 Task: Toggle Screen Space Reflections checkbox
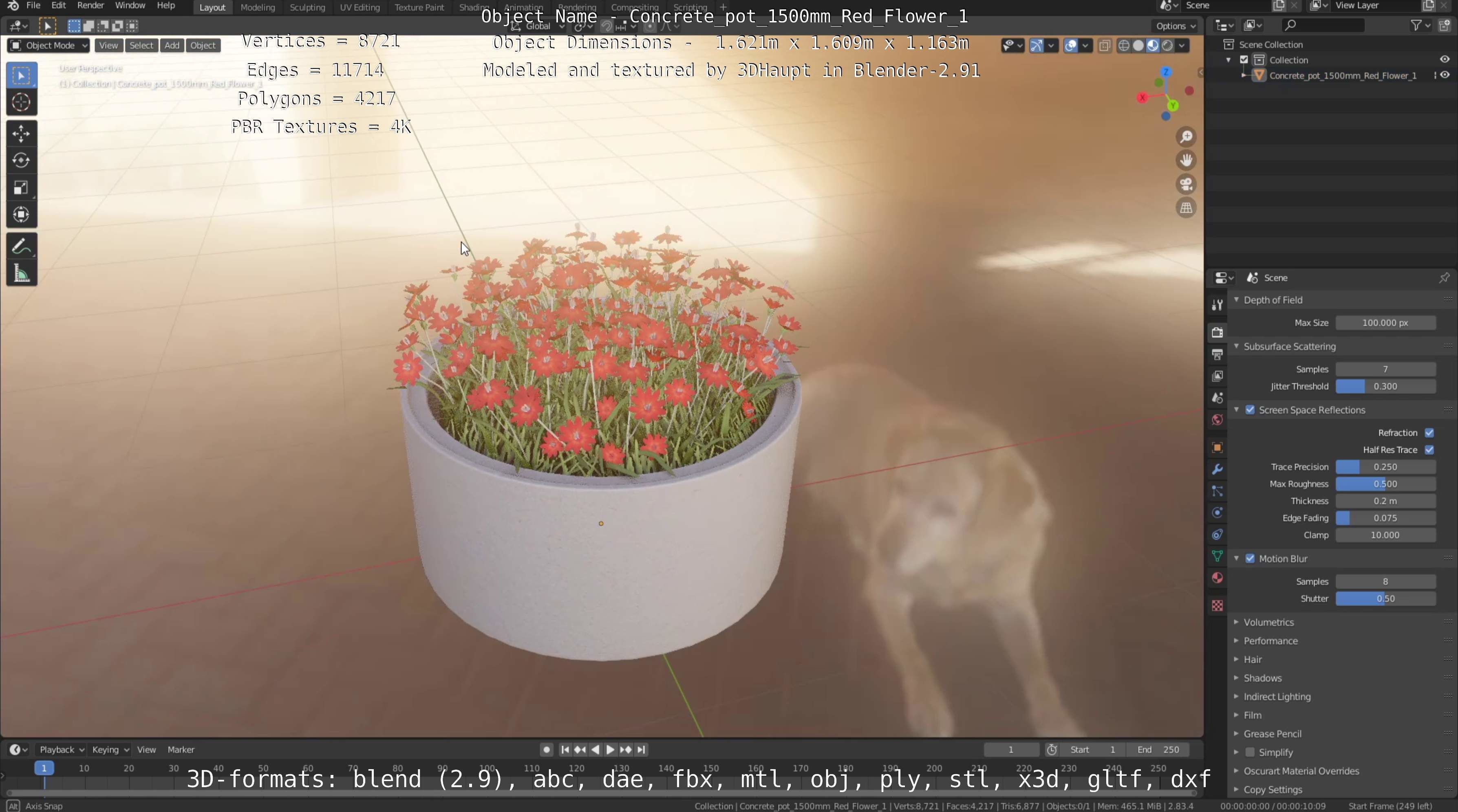pos(1250,410)
